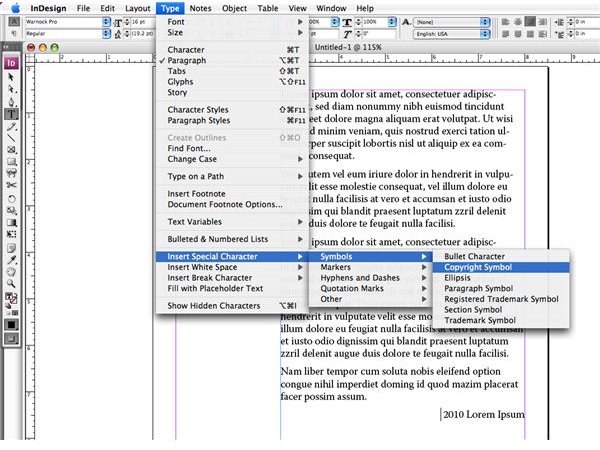Choose Insert Footnote
The width and height of the screenshot is (600, 450).
pos(232,194)
